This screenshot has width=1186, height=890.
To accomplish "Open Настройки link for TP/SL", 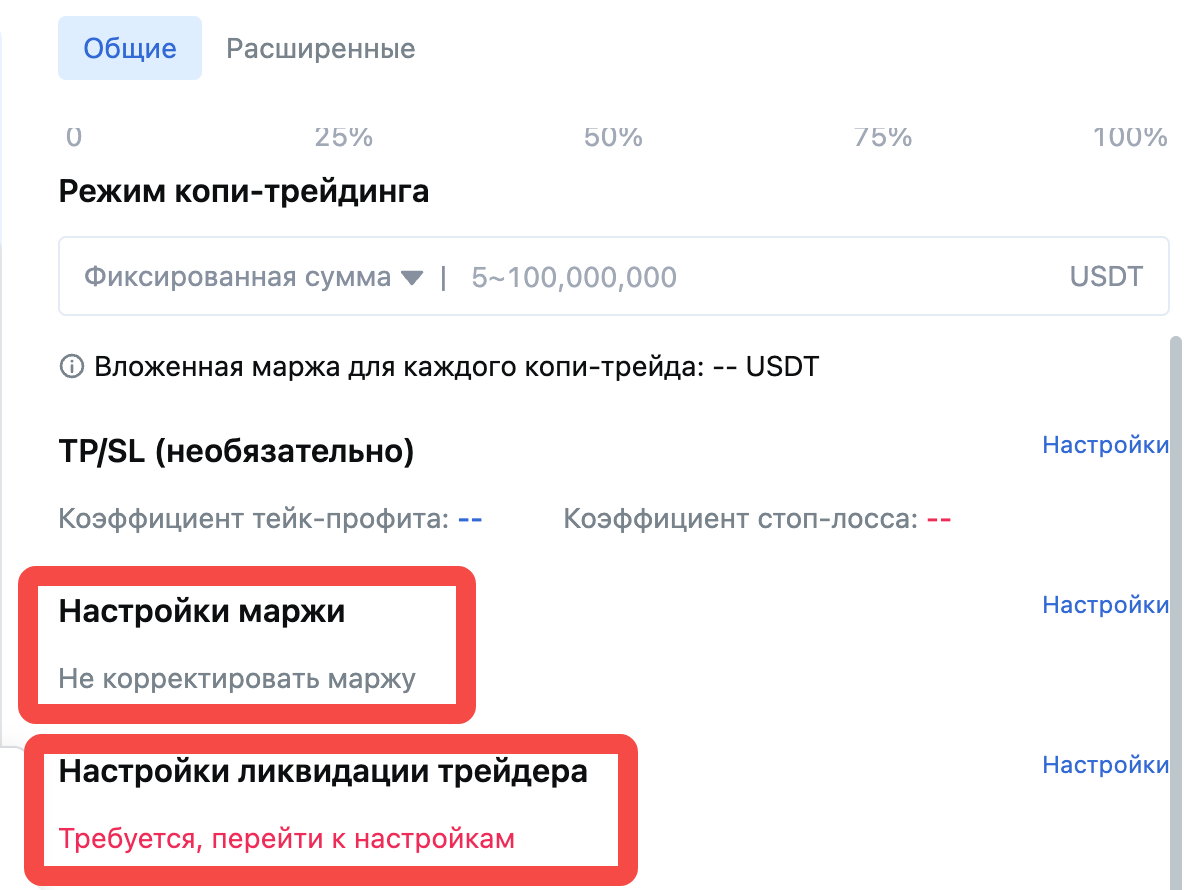I will click(1105, 445).
